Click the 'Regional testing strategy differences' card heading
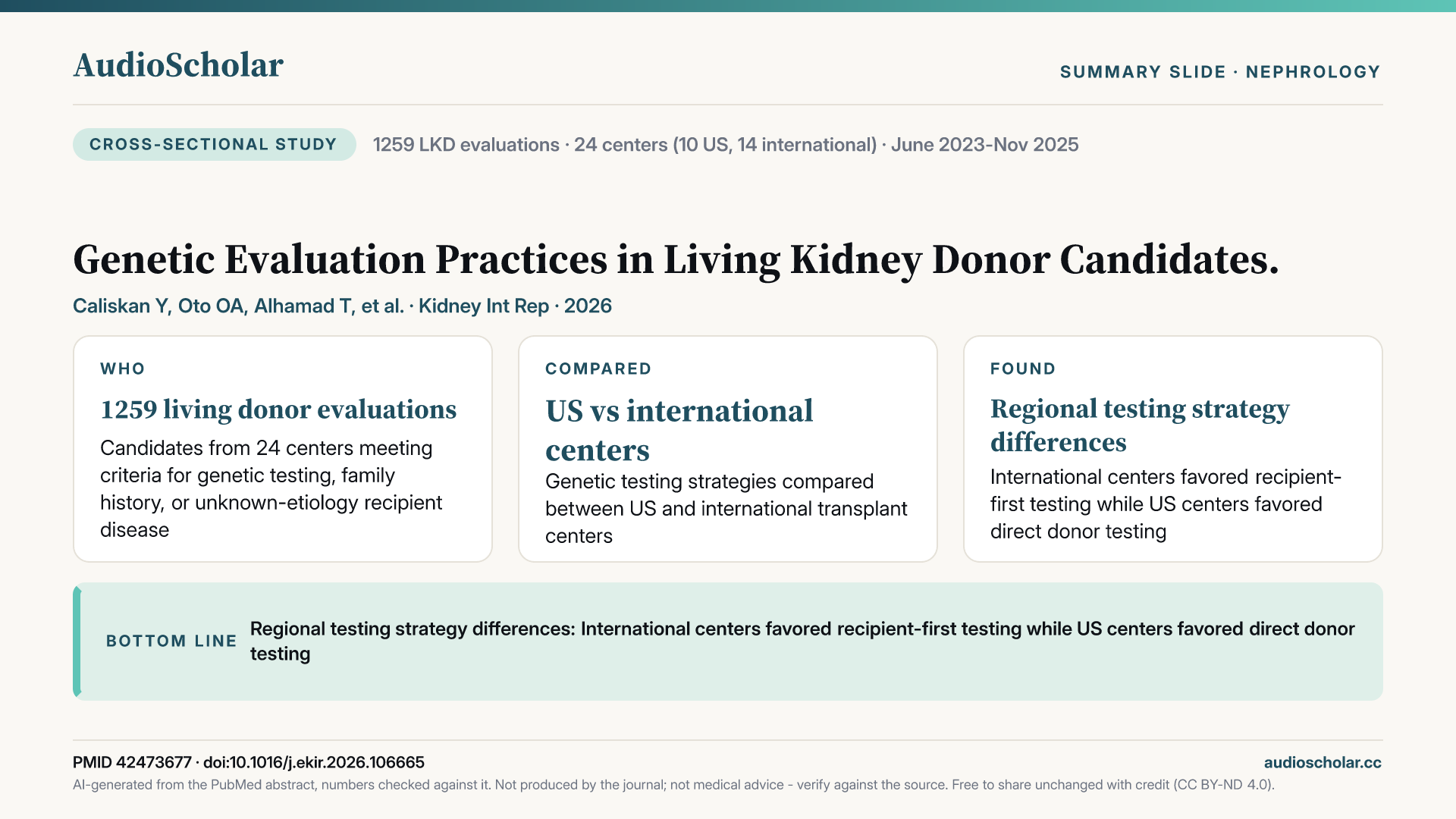 tap(1140, 425)
